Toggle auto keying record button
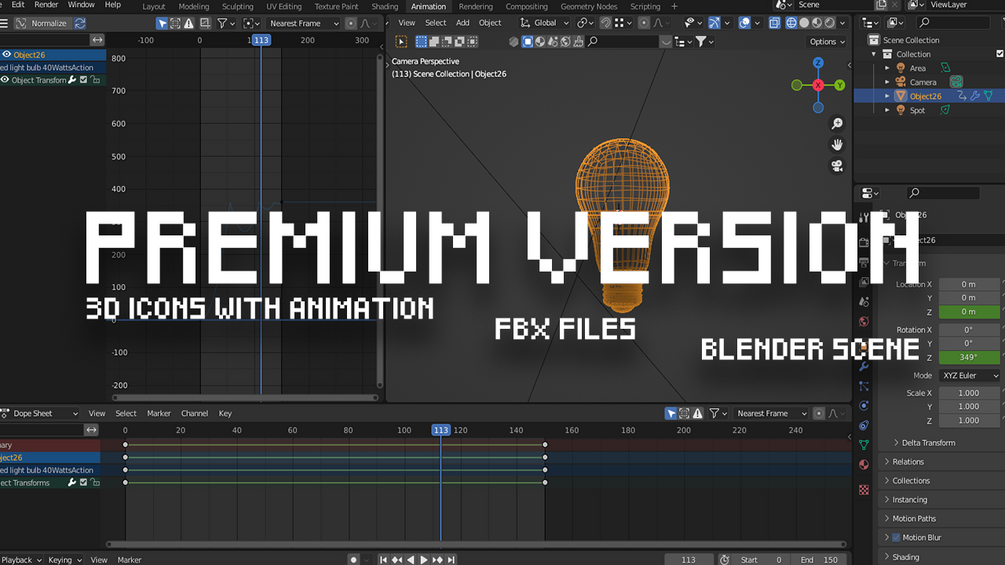The height and width of the screenshot is (565, 1005). click(353, 559)
